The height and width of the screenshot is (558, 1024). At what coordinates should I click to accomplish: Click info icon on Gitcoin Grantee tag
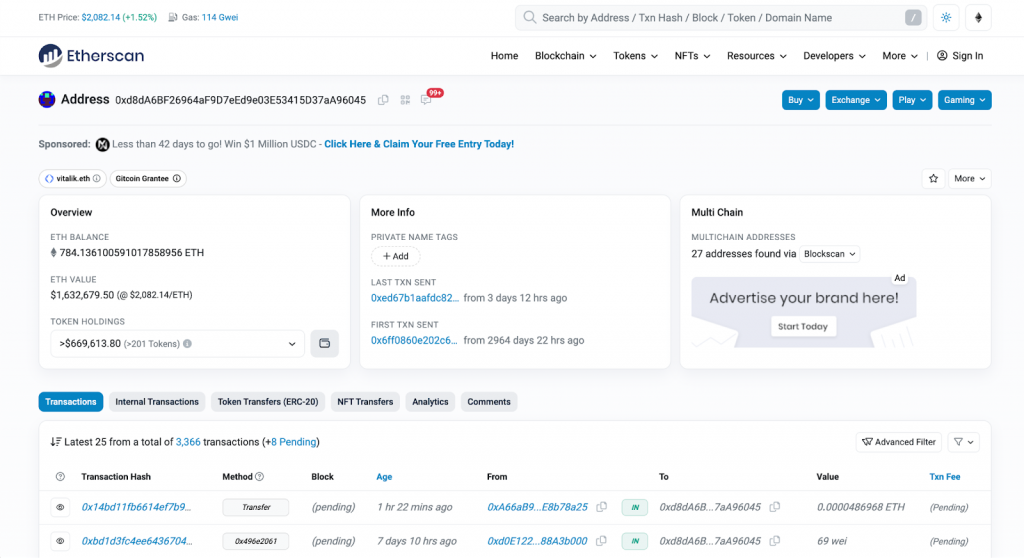pyautogui.click(x=176, y=178)
